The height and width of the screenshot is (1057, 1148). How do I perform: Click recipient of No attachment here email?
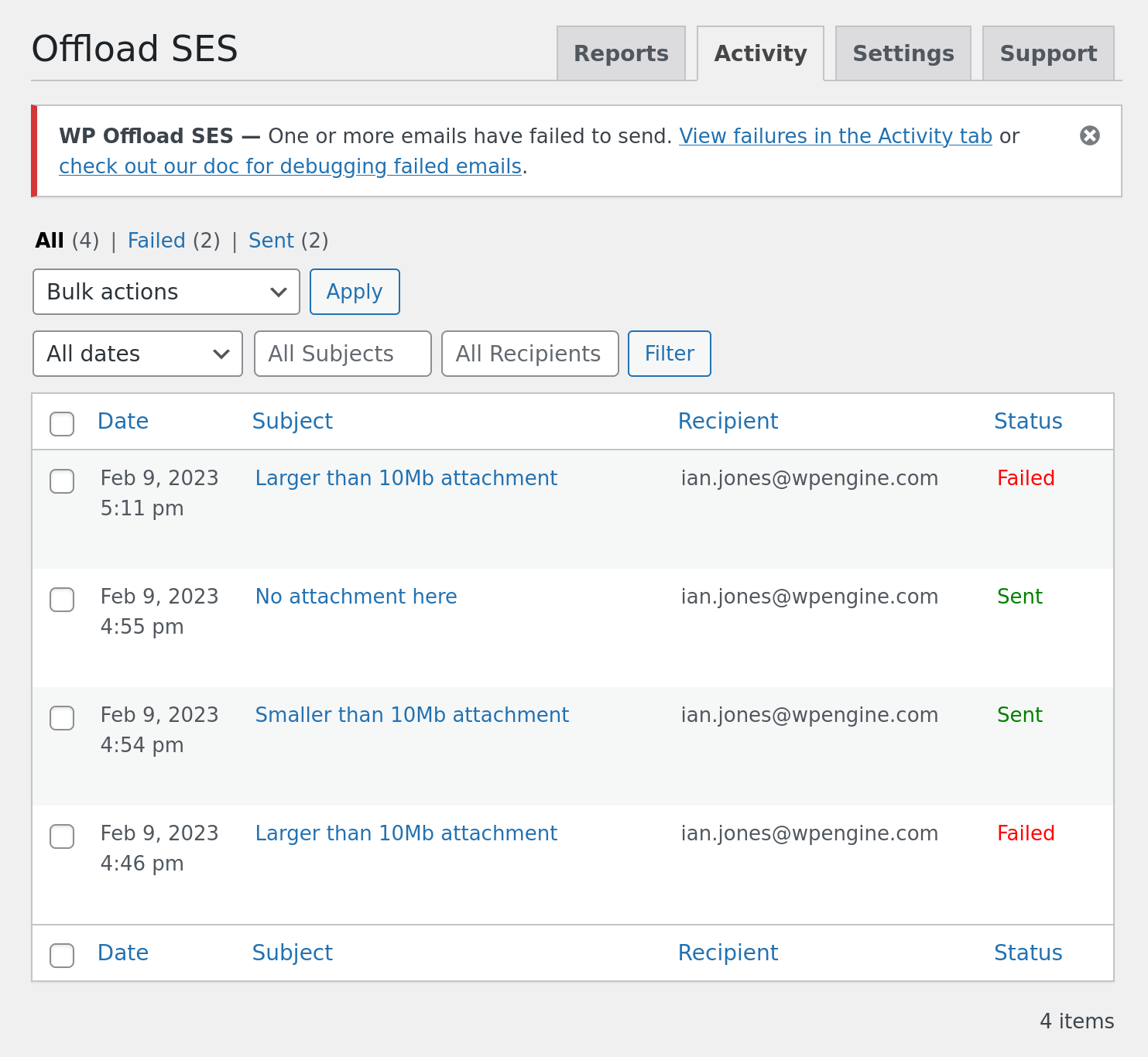(x=810, y=597)
